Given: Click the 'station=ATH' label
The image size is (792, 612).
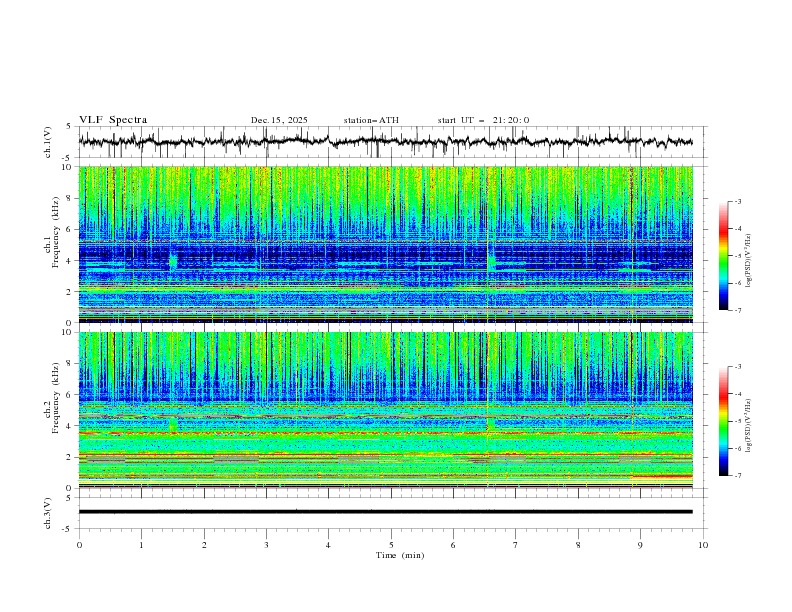Looking at the screenshot, I should click(x=371, y=120).
